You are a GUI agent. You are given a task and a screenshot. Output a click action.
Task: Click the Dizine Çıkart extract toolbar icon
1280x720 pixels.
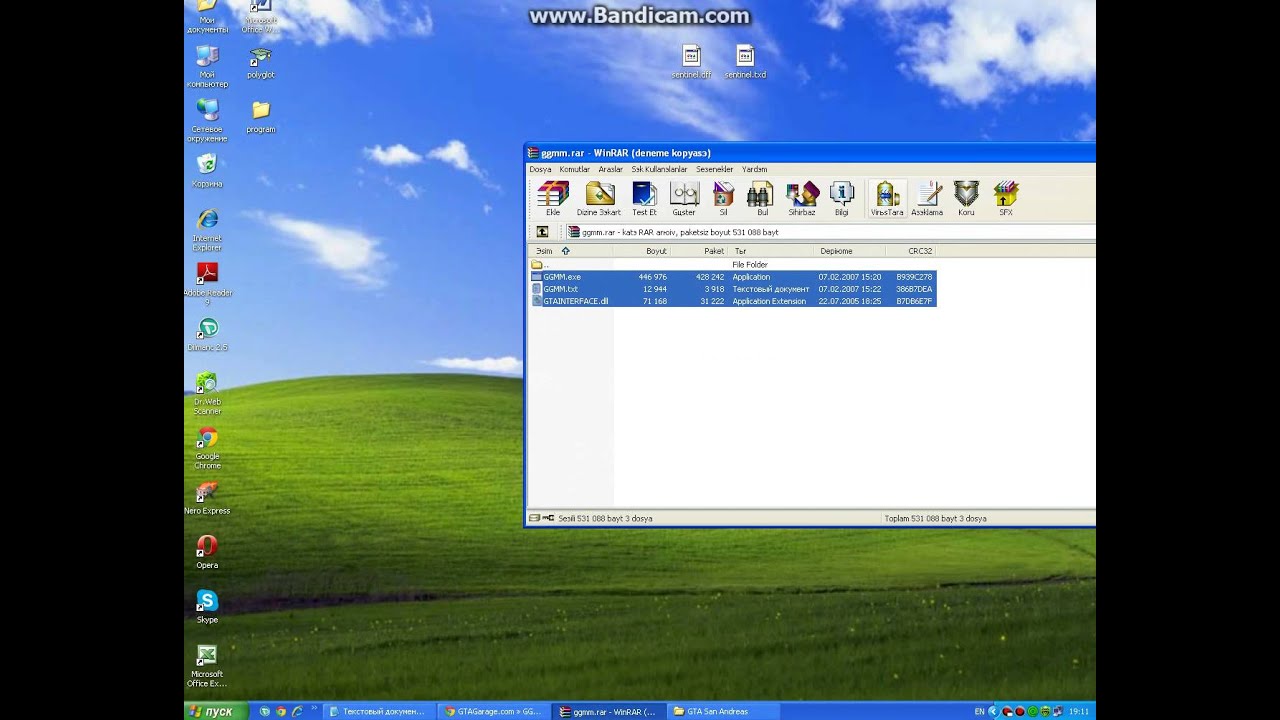(599, 198)
